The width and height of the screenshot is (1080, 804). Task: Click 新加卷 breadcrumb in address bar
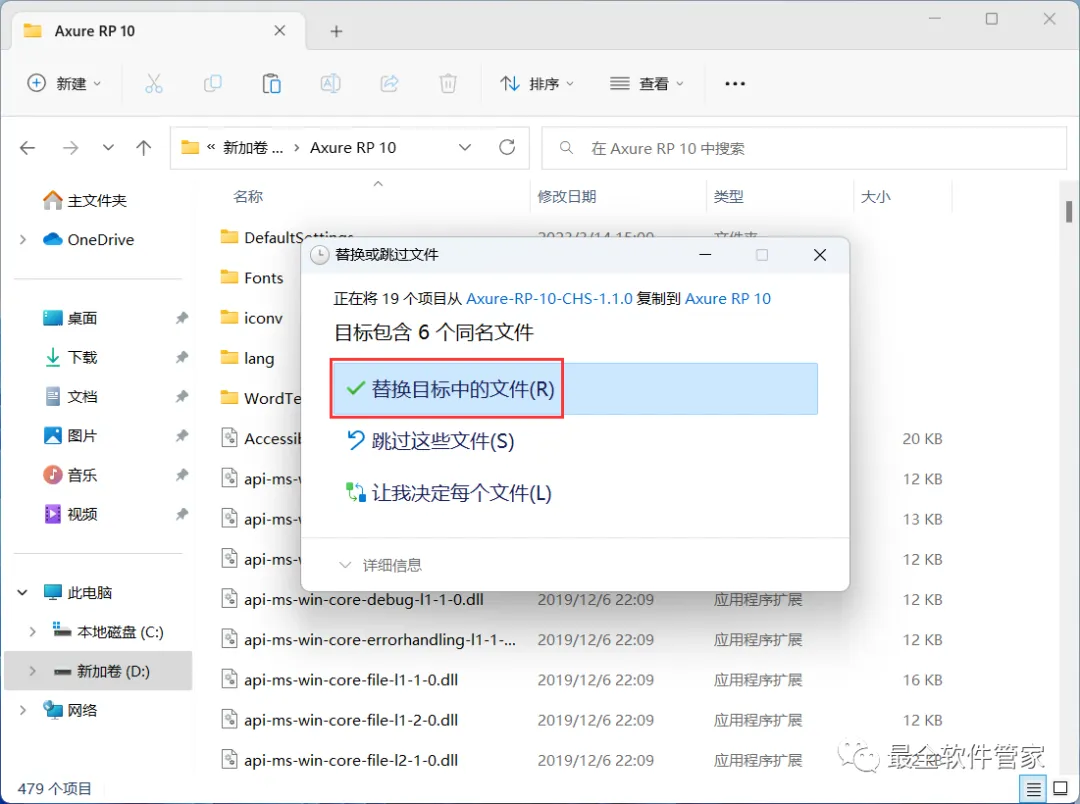click(x=253, y=147)
